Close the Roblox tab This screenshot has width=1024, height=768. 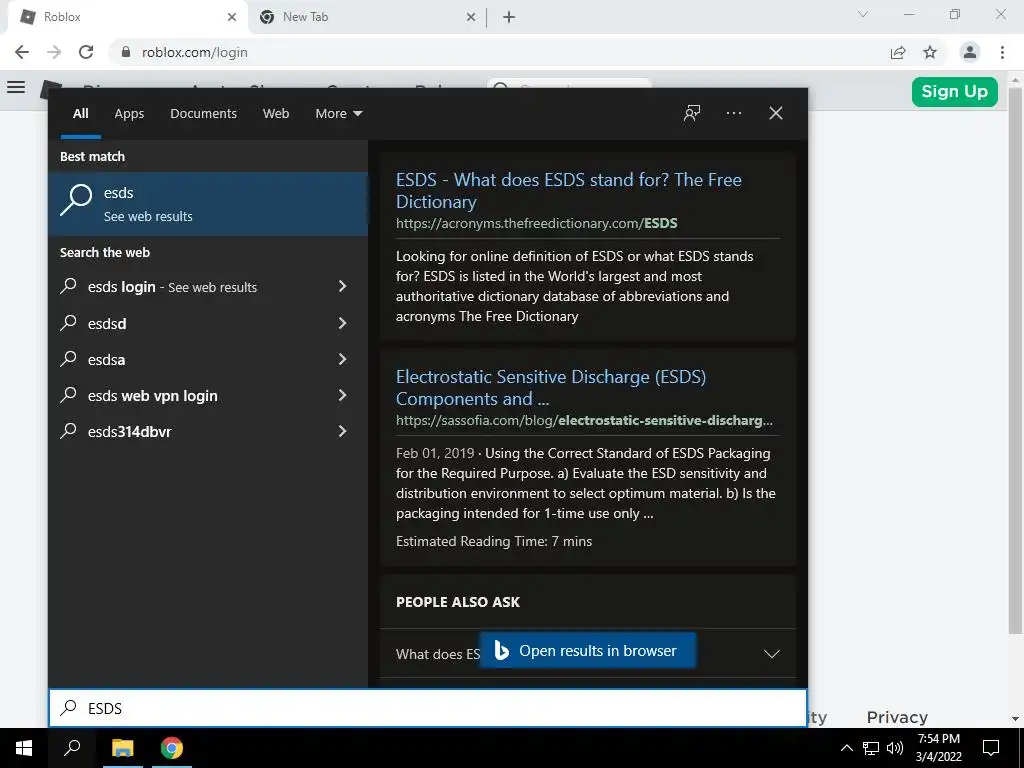[x=232, y=17]
